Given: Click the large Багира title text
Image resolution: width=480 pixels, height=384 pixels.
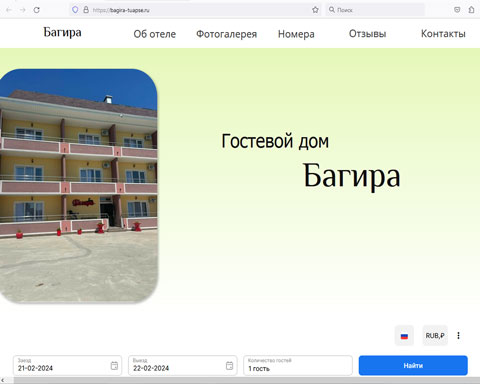Looking at the screenshot, I should (352, 176).
